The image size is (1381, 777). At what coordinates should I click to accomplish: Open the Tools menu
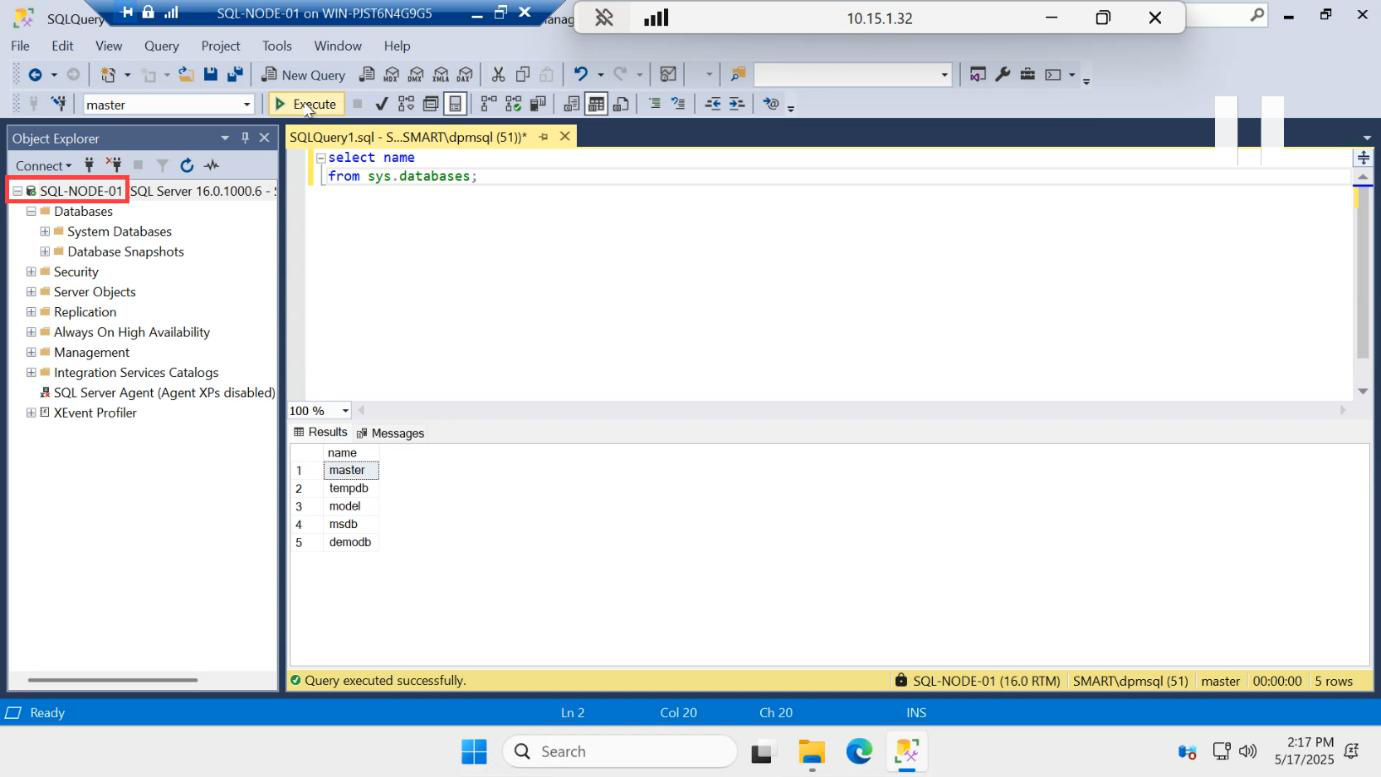click(x=277, y=46)
